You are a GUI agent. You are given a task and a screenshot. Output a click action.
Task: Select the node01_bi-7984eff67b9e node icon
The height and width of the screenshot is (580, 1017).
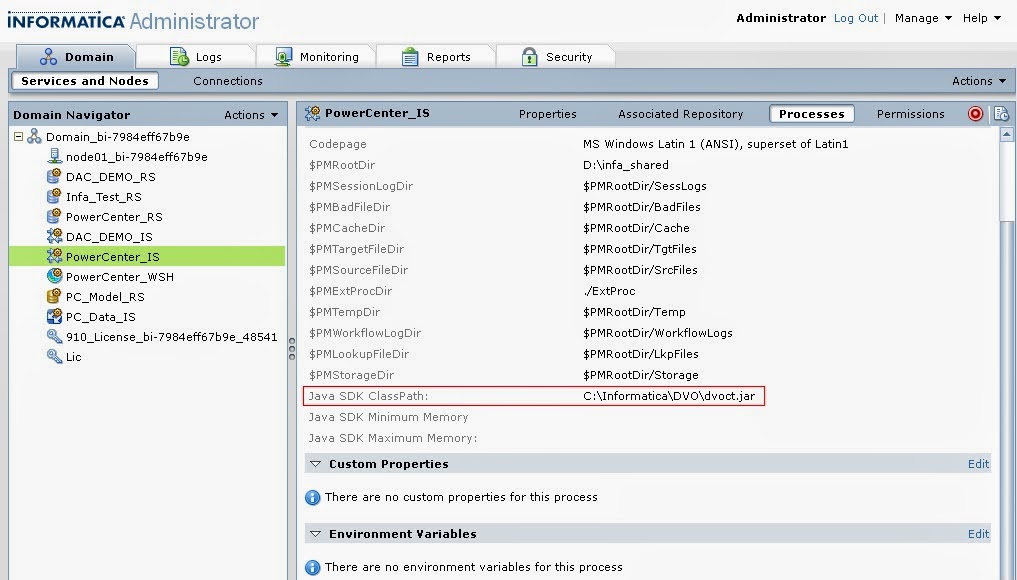click(57, 157)
